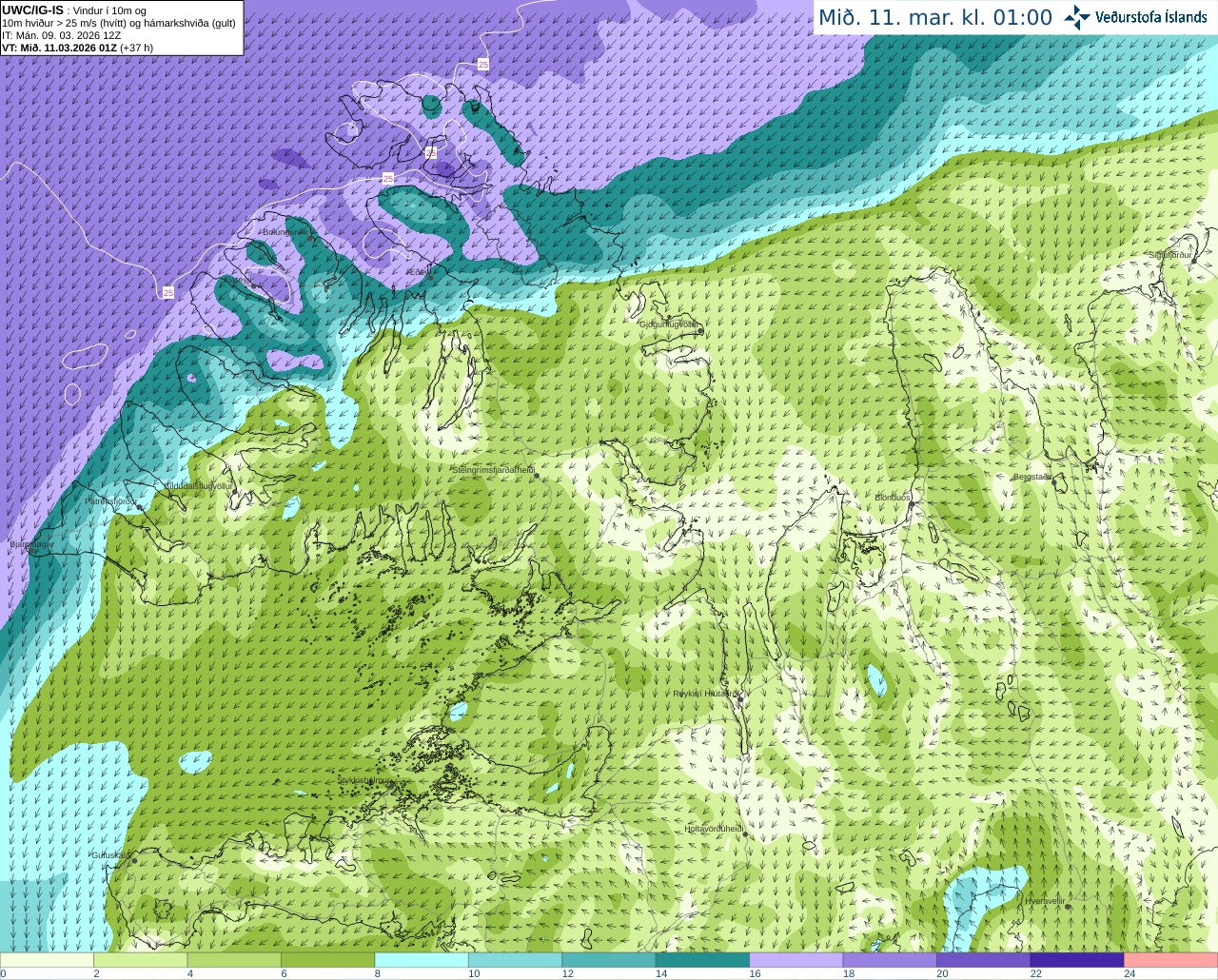The width and height of the screenshot is (1218, 980).
Task: Select the 12–14 m/s teal legend swatch
Action: point(609,960)
